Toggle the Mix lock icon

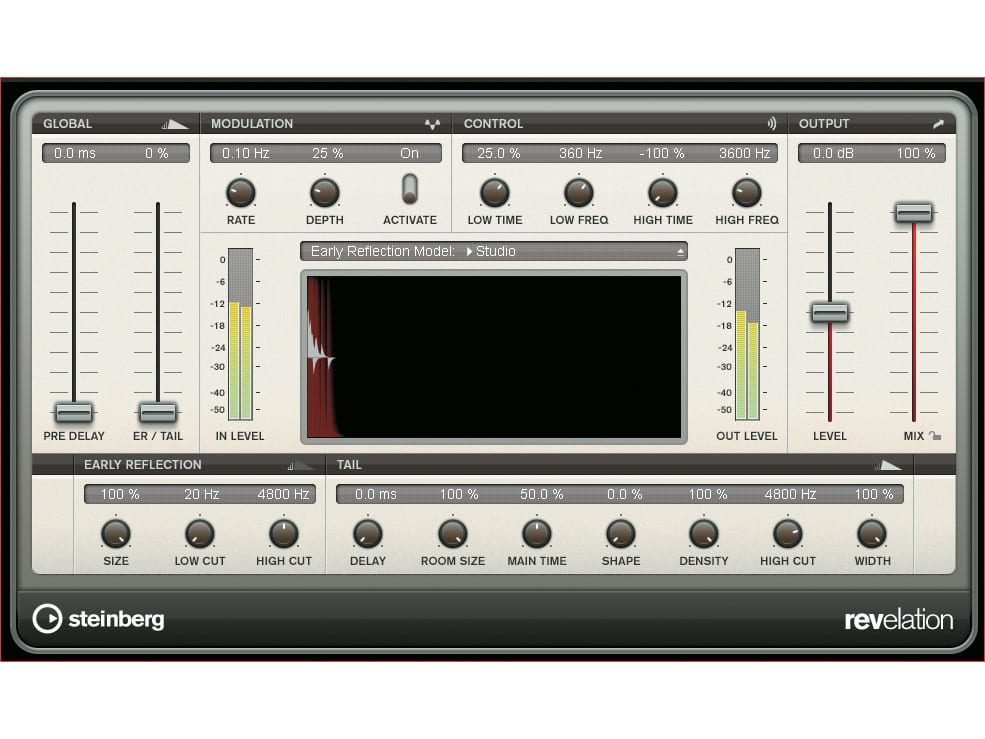[x=935, y=435]
